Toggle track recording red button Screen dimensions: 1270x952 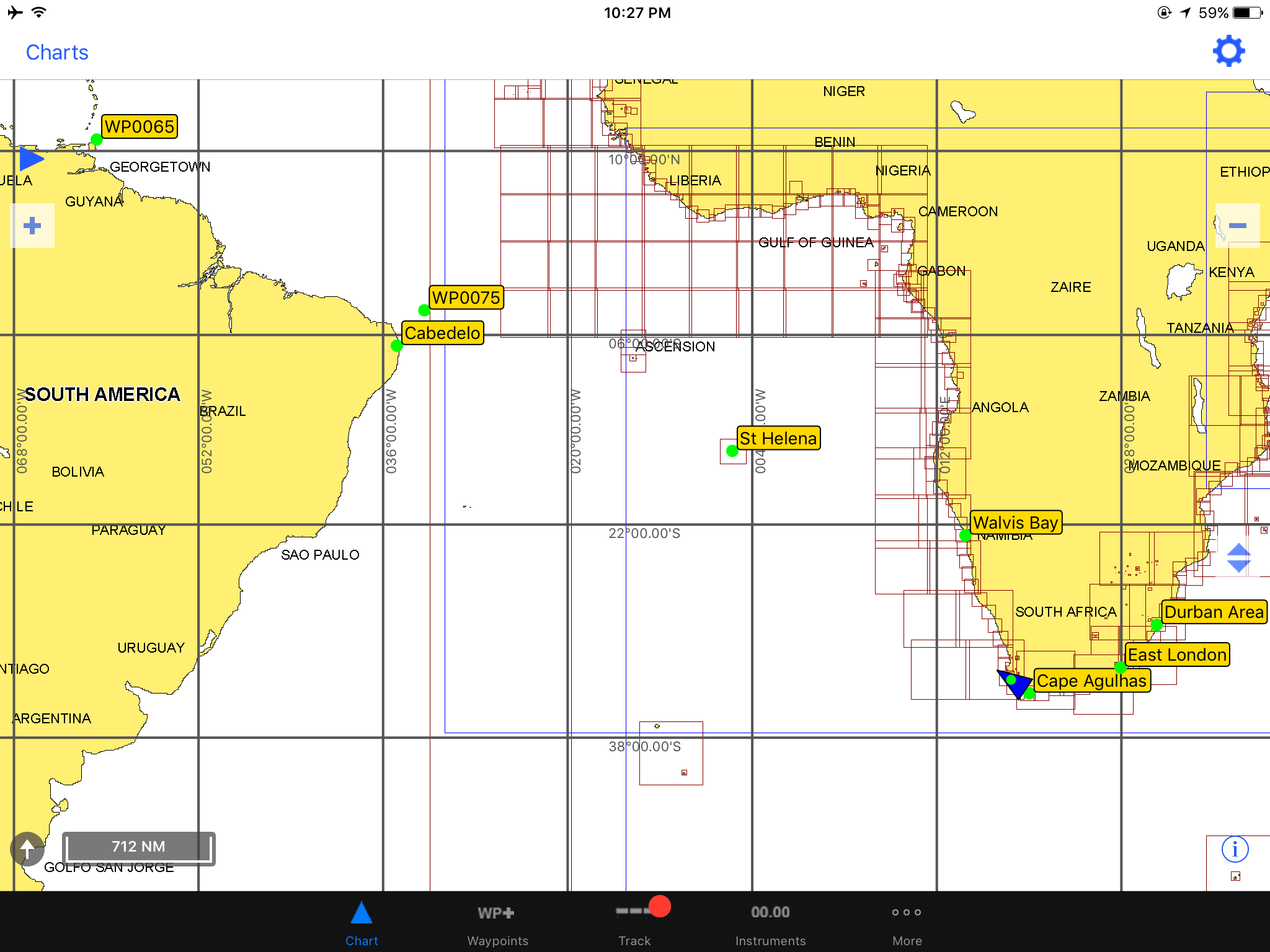[659, 906]
